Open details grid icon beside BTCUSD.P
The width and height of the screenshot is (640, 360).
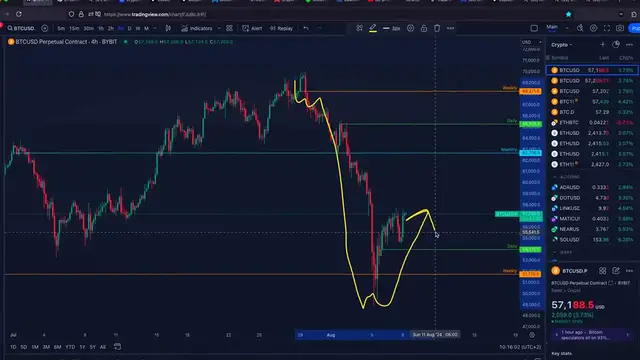click(602, 271)
